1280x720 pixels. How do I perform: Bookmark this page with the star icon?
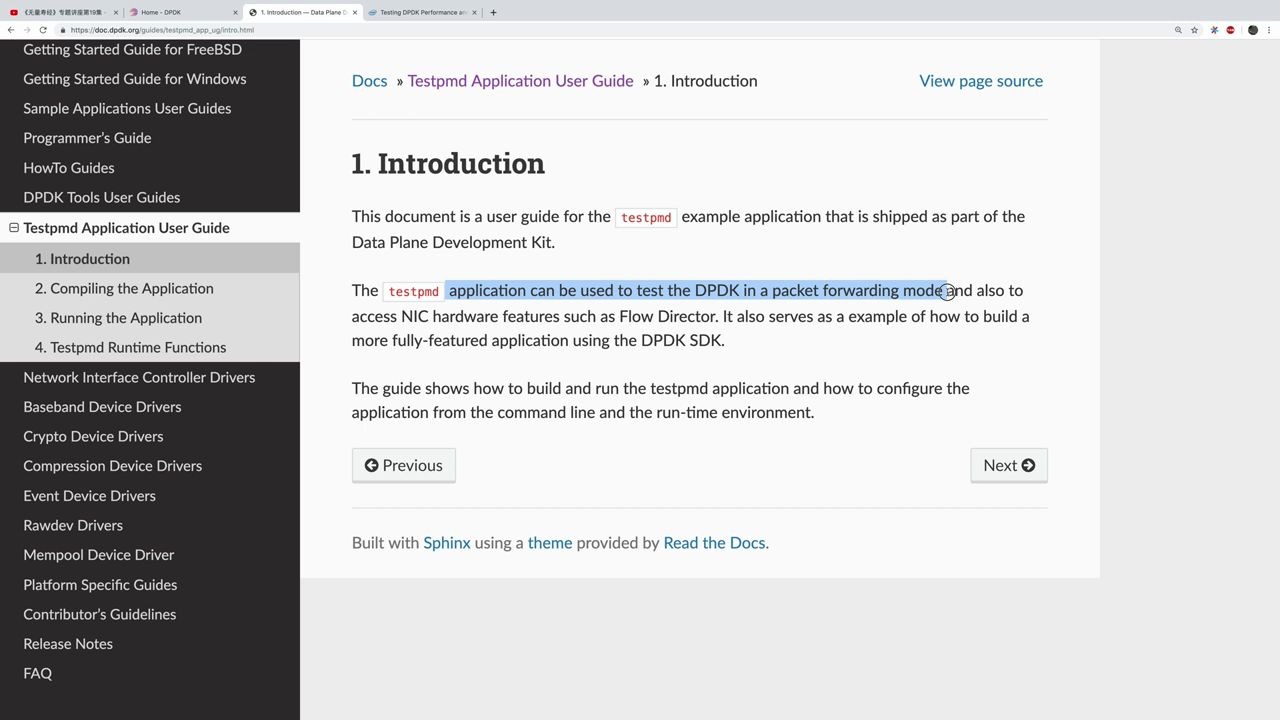(x=1194, y=30)
